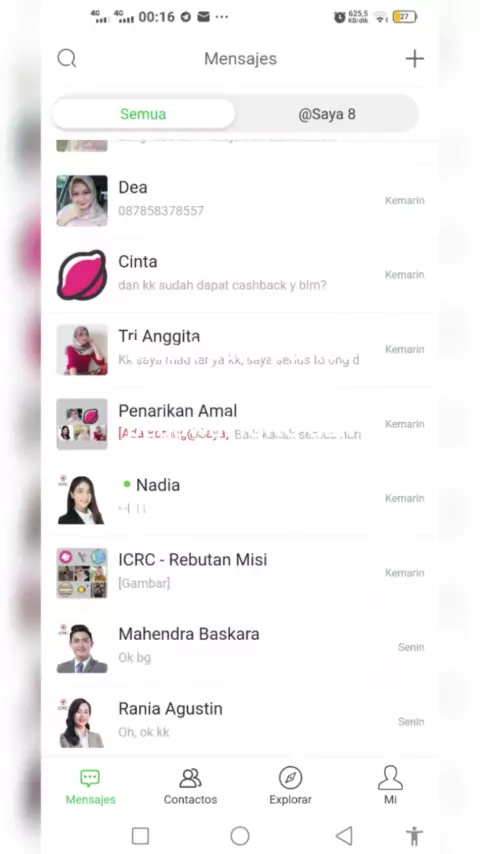Open the chat with Dea
This screenshot has height=854, width=480.
[240, 200]
